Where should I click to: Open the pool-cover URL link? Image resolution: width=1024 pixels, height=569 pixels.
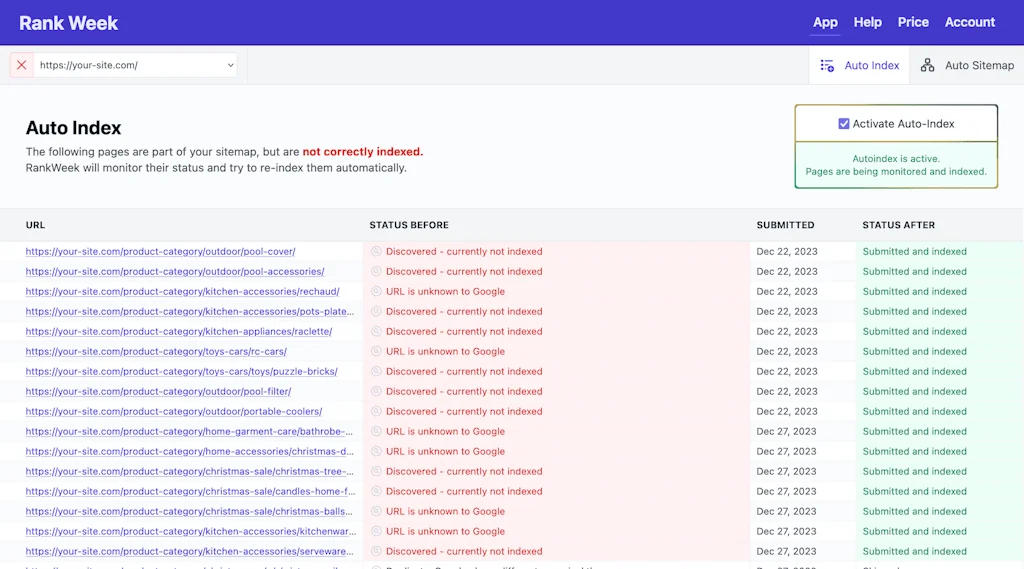pos(160,252)
